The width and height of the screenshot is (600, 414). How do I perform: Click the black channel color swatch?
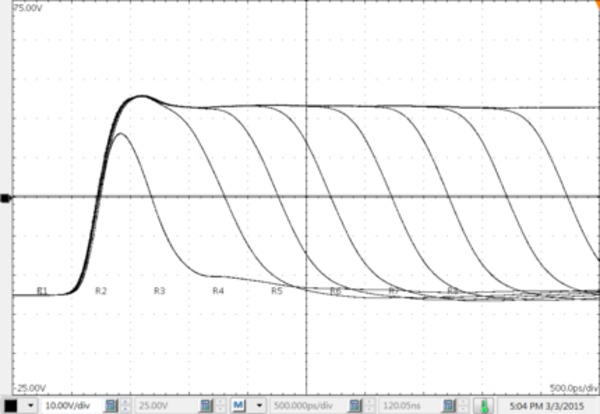(11, 405)
